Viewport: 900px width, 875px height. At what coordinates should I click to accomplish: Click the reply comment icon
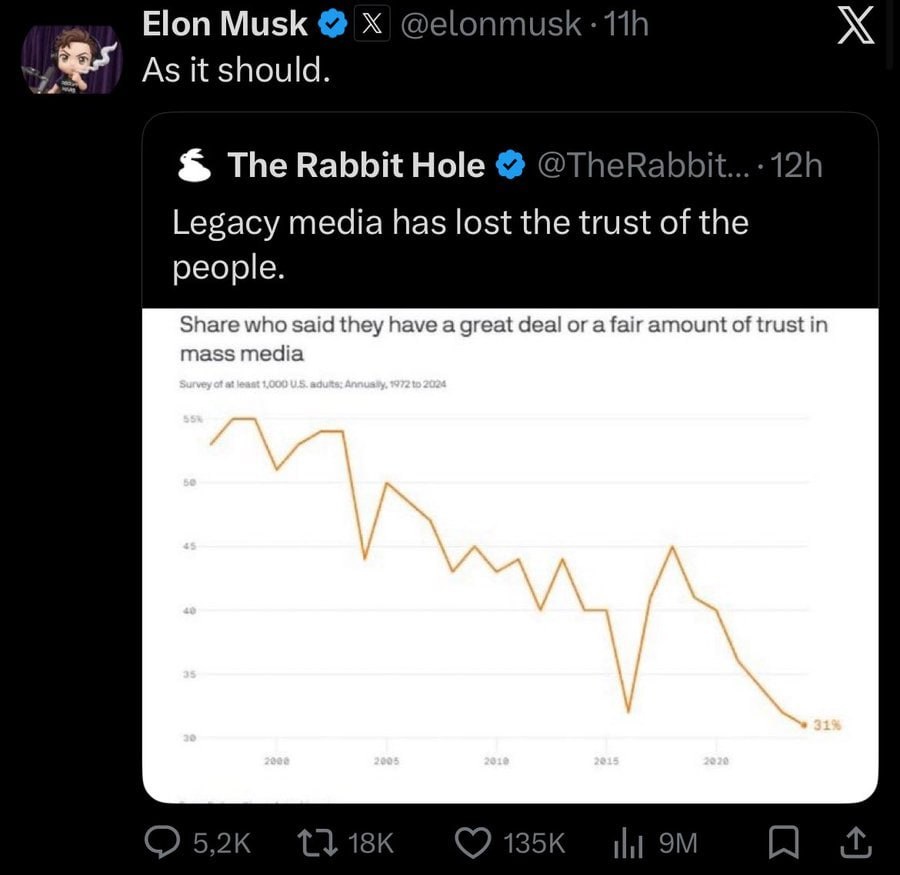click(163, 844)
